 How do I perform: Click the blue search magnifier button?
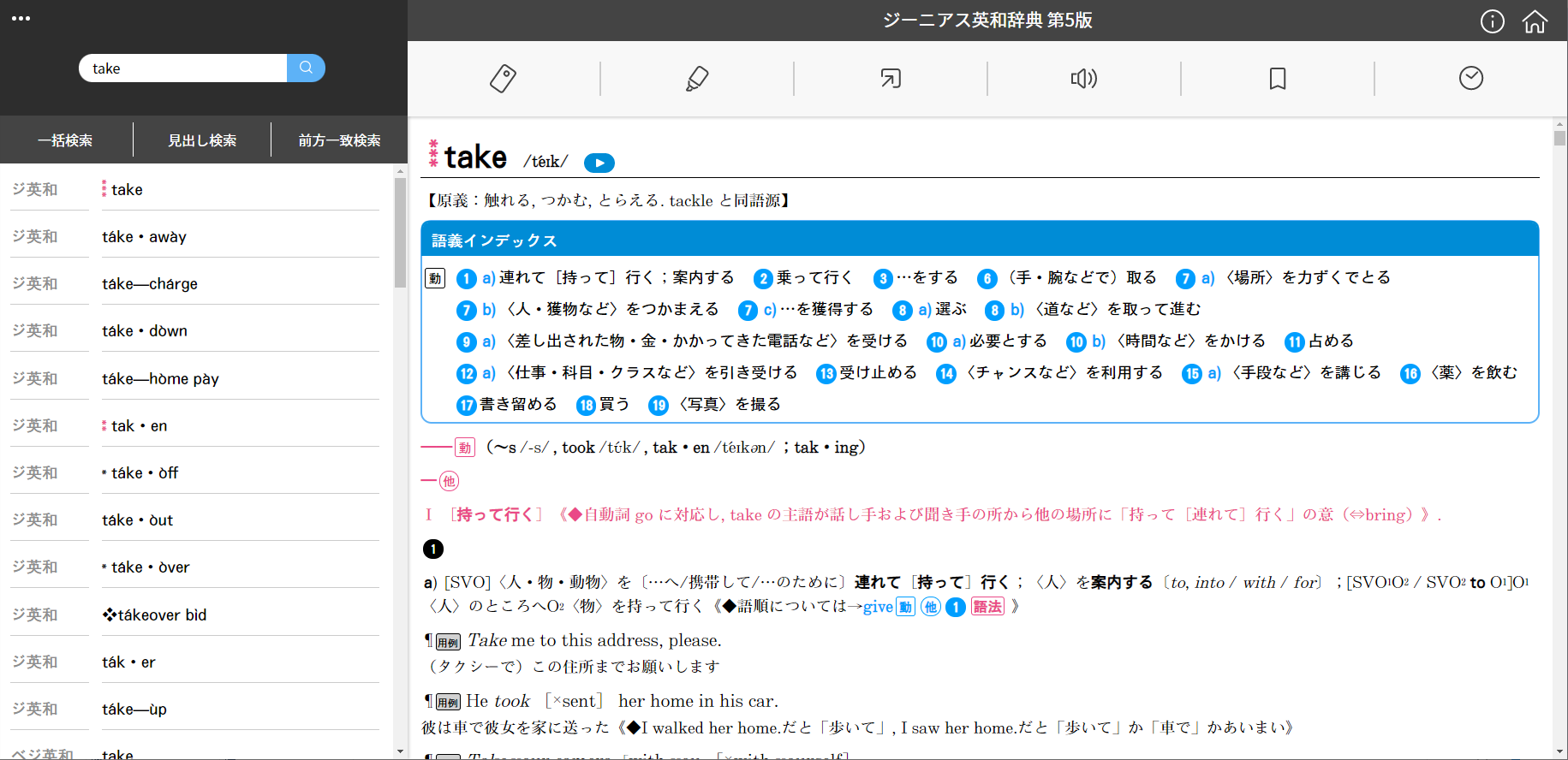tap(306, 68)
